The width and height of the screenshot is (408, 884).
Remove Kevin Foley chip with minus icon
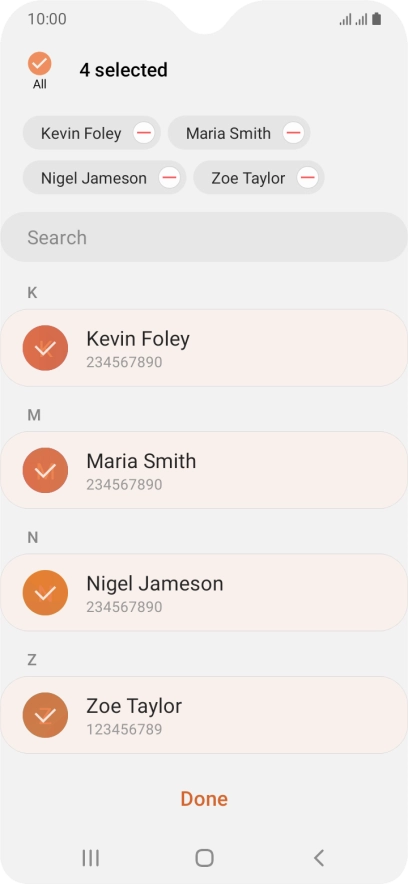tap(144, 133)
